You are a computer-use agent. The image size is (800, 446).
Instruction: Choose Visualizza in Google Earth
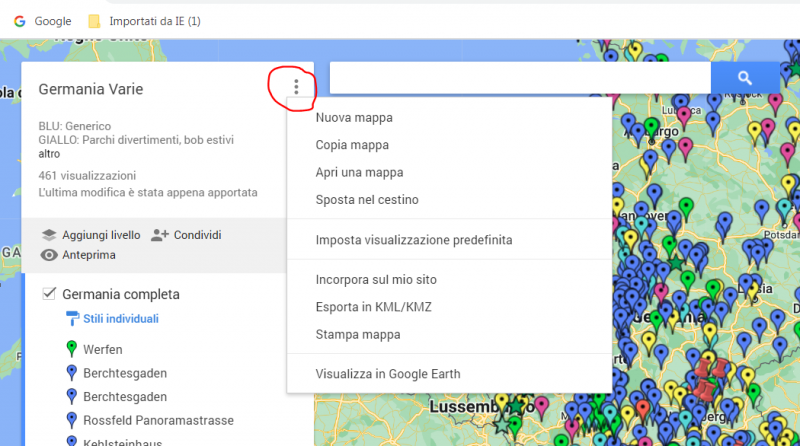point(388,374)
